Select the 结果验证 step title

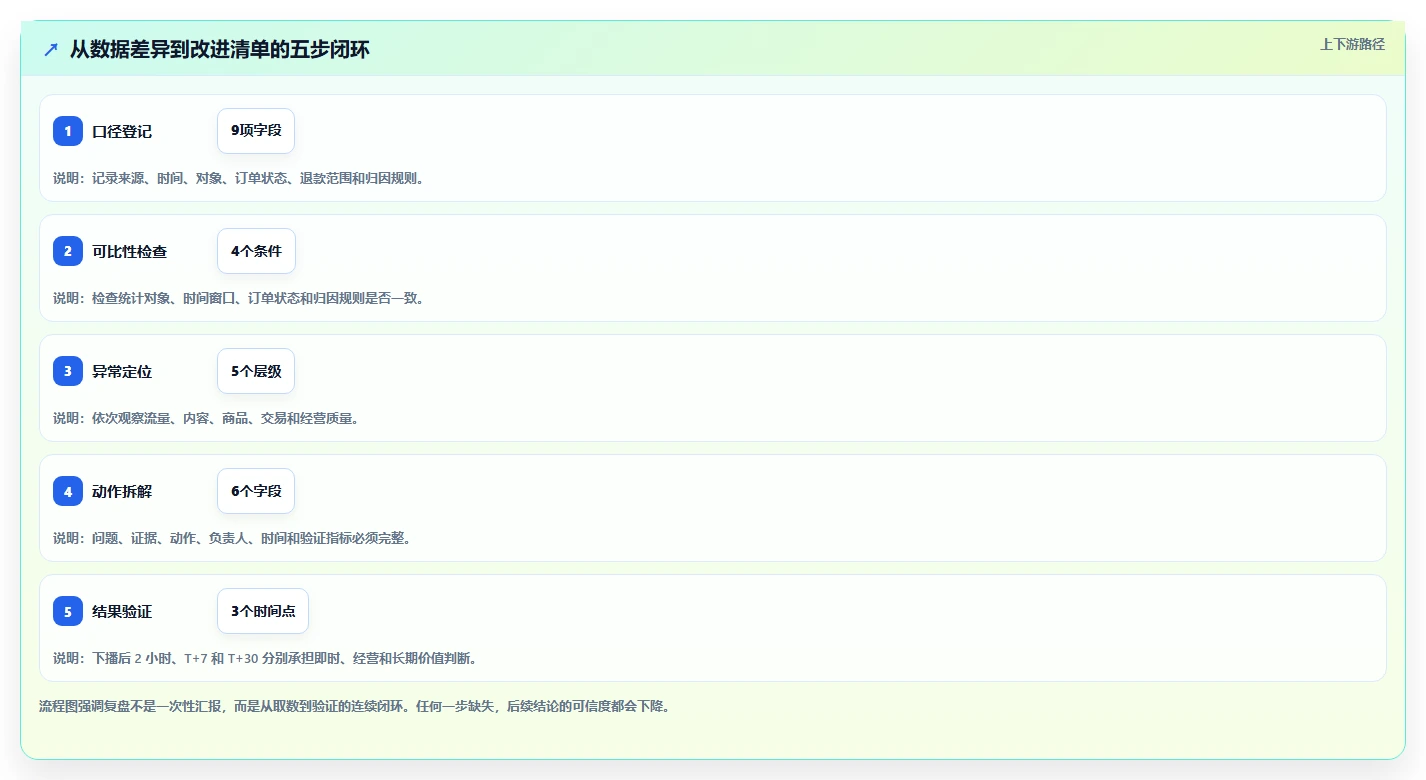(x=122, y=611)
